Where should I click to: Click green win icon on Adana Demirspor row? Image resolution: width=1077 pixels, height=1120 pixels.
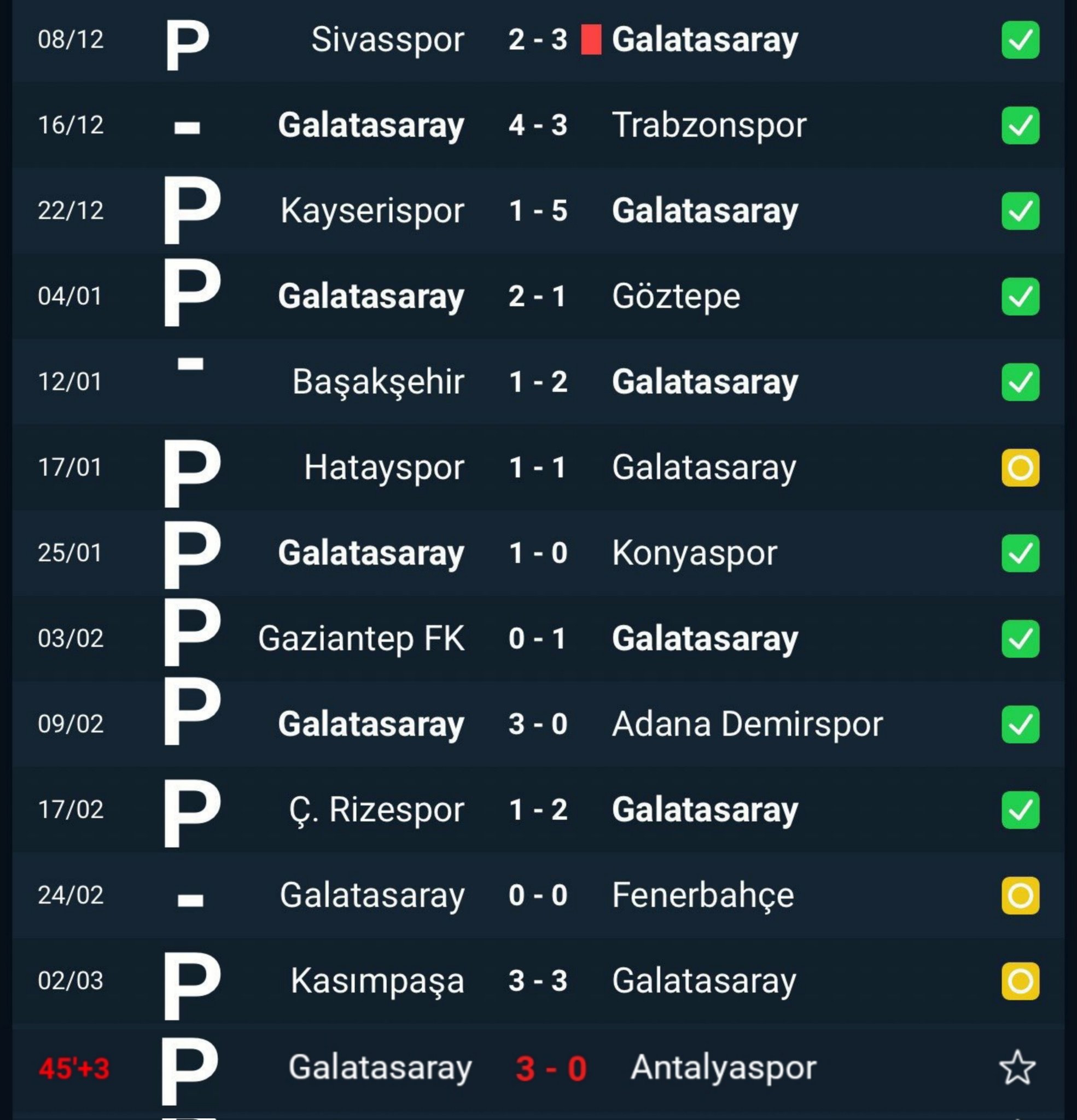tap(1020, 724)
